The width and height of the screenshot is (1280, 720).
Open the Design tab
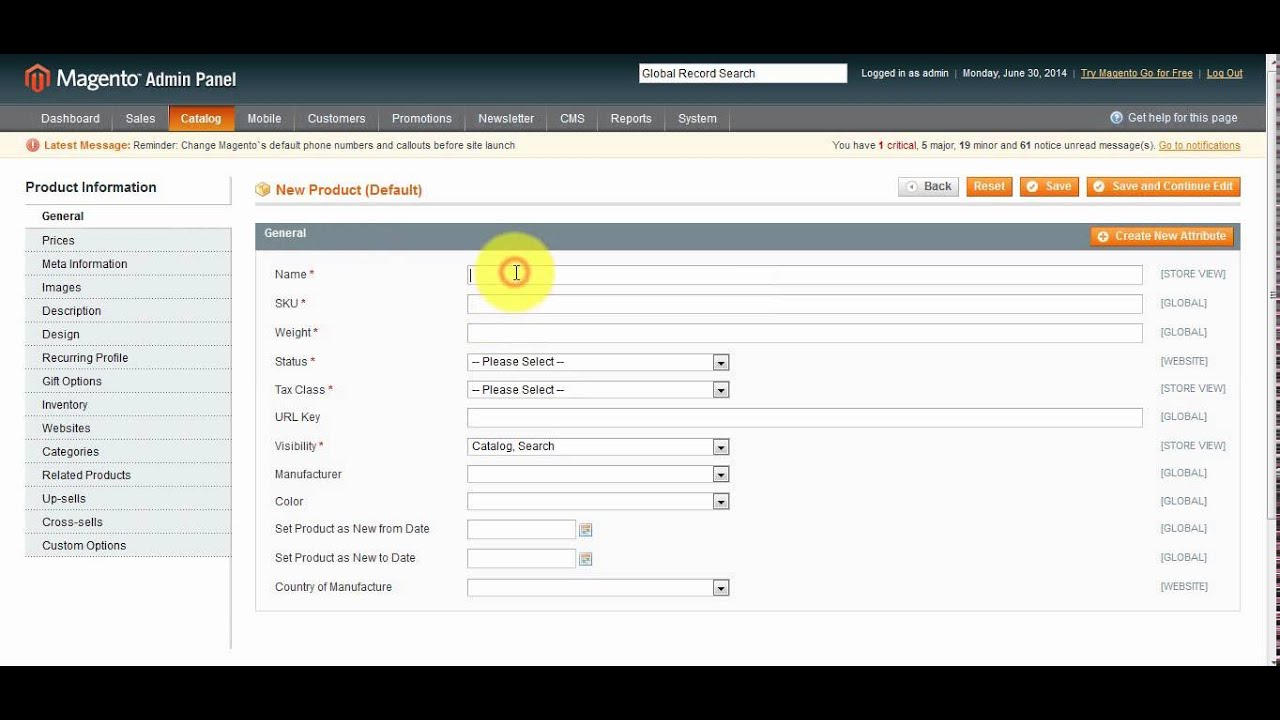[x=128, y=334]
